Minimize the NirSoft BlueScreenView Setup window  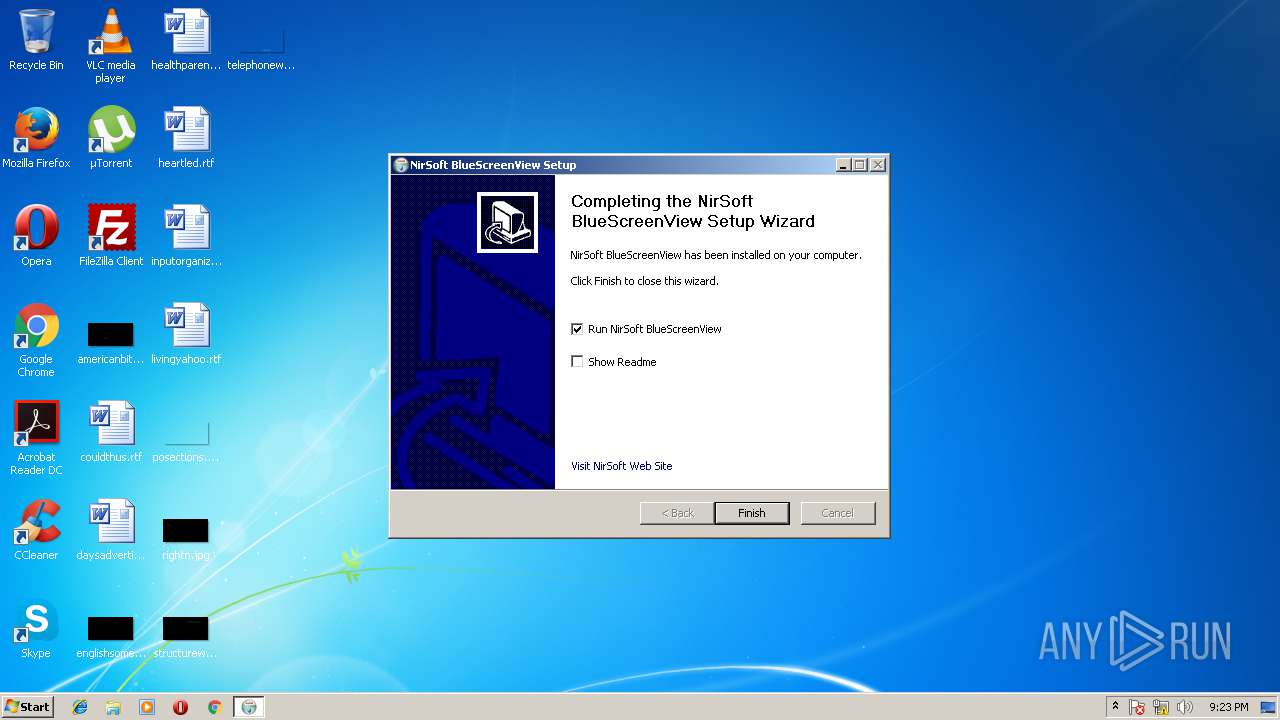pyautogui.click(x=843, y=165)
